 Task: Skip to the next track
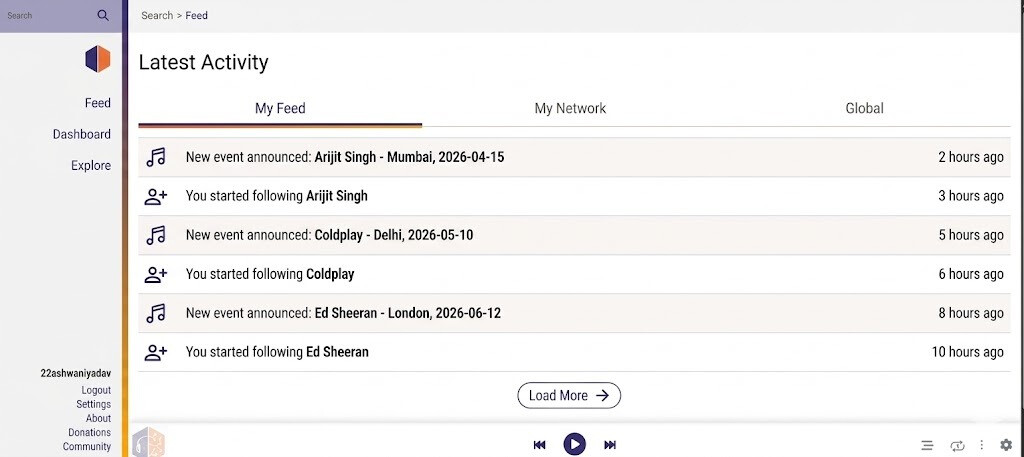(x=610, y=445)
